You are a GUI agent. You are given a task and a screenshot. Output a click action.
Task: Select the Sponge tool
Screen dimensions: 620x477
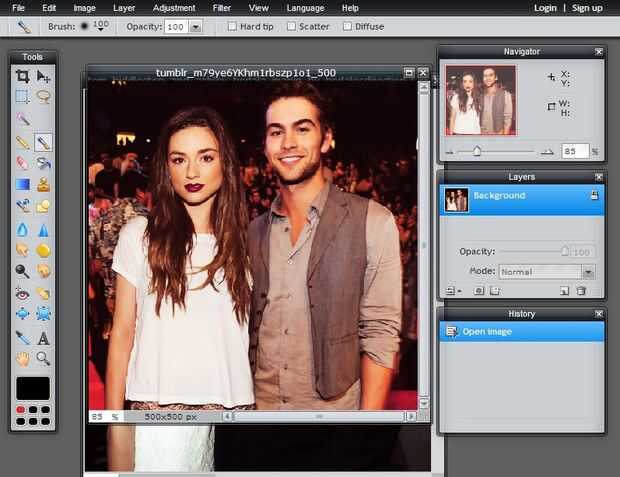[43, 250]
